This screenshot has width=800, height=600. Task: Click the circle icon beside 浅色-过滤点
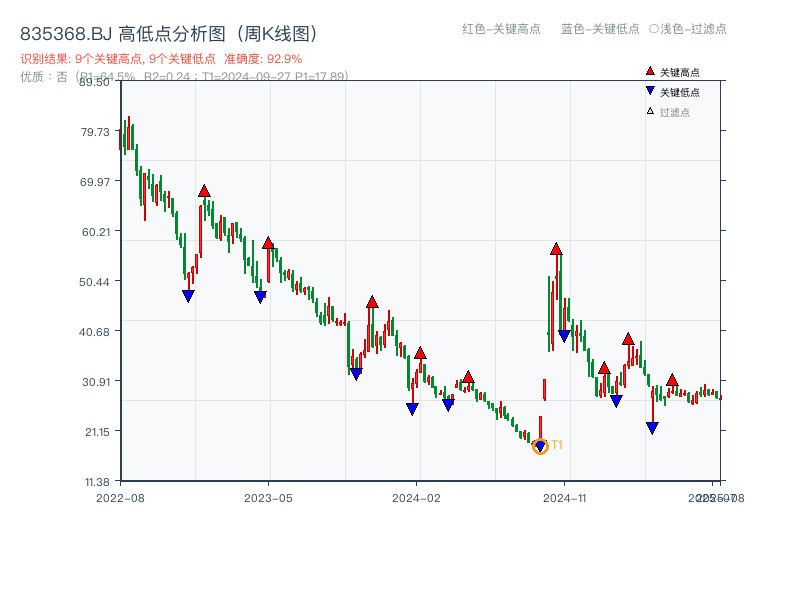point(653,30)
